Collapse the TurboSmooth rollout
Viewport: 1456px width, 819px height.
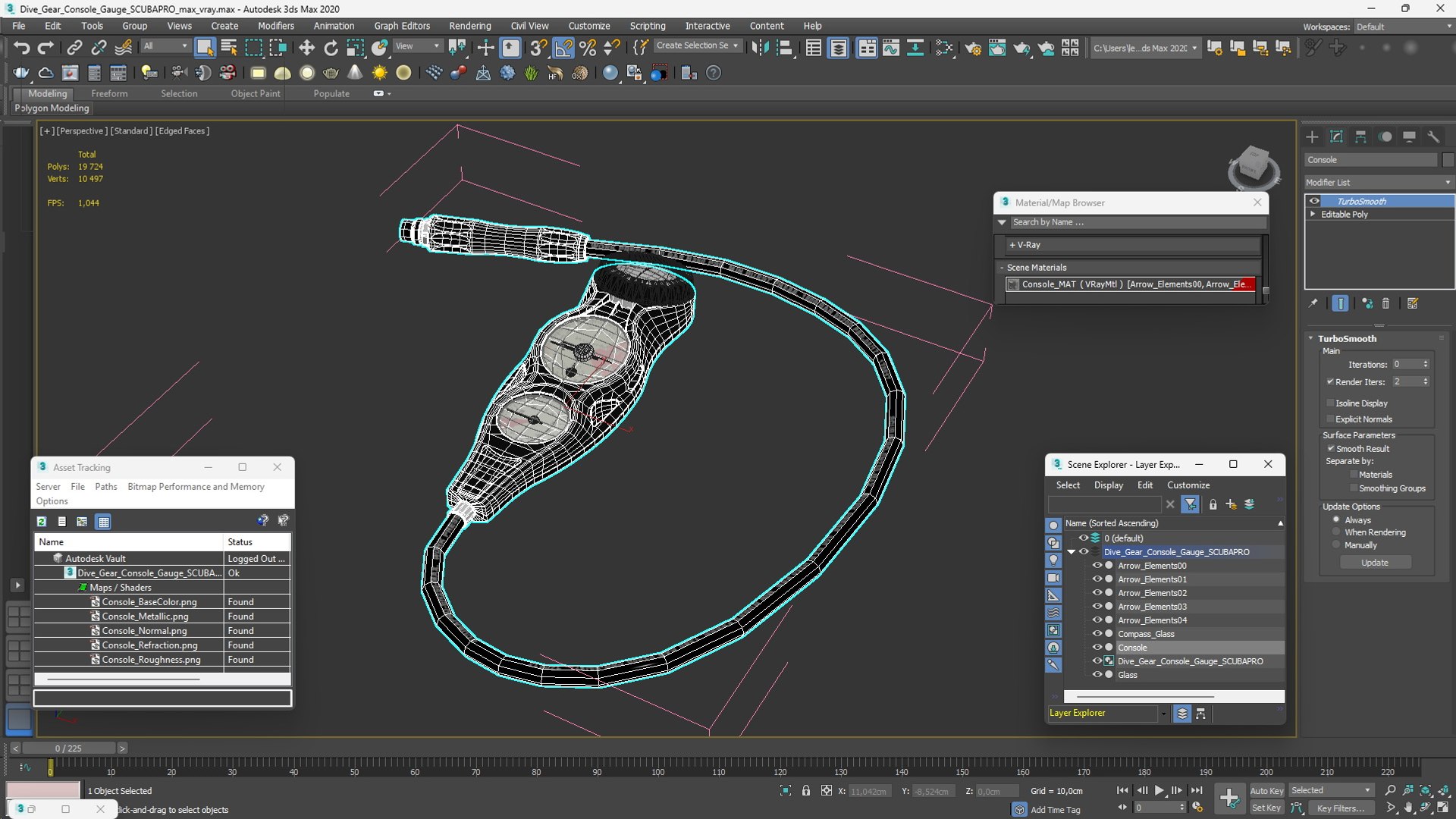coord(1310,338)
